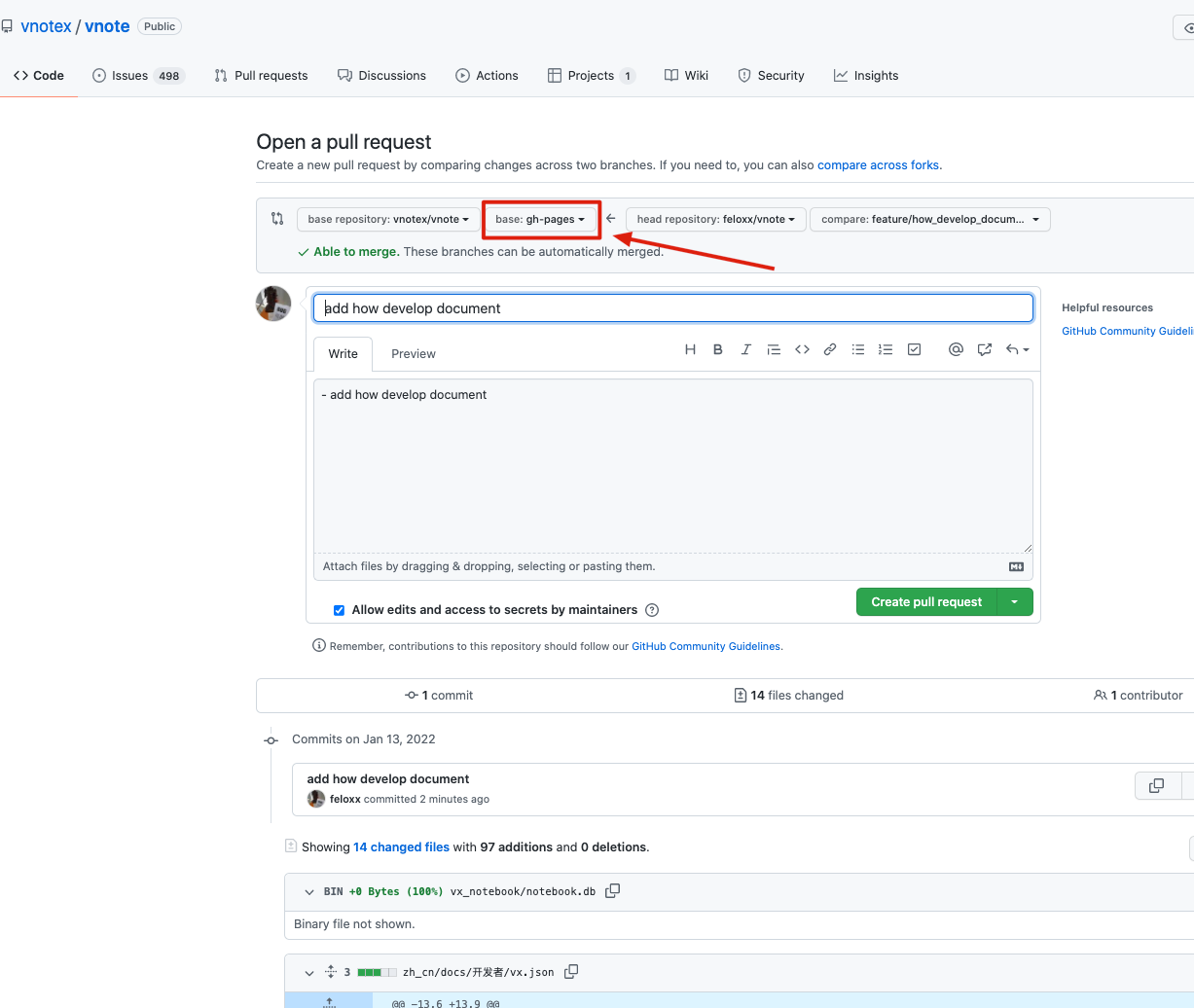
Task: Open the head repository dropdown
Action: [716, 219]
